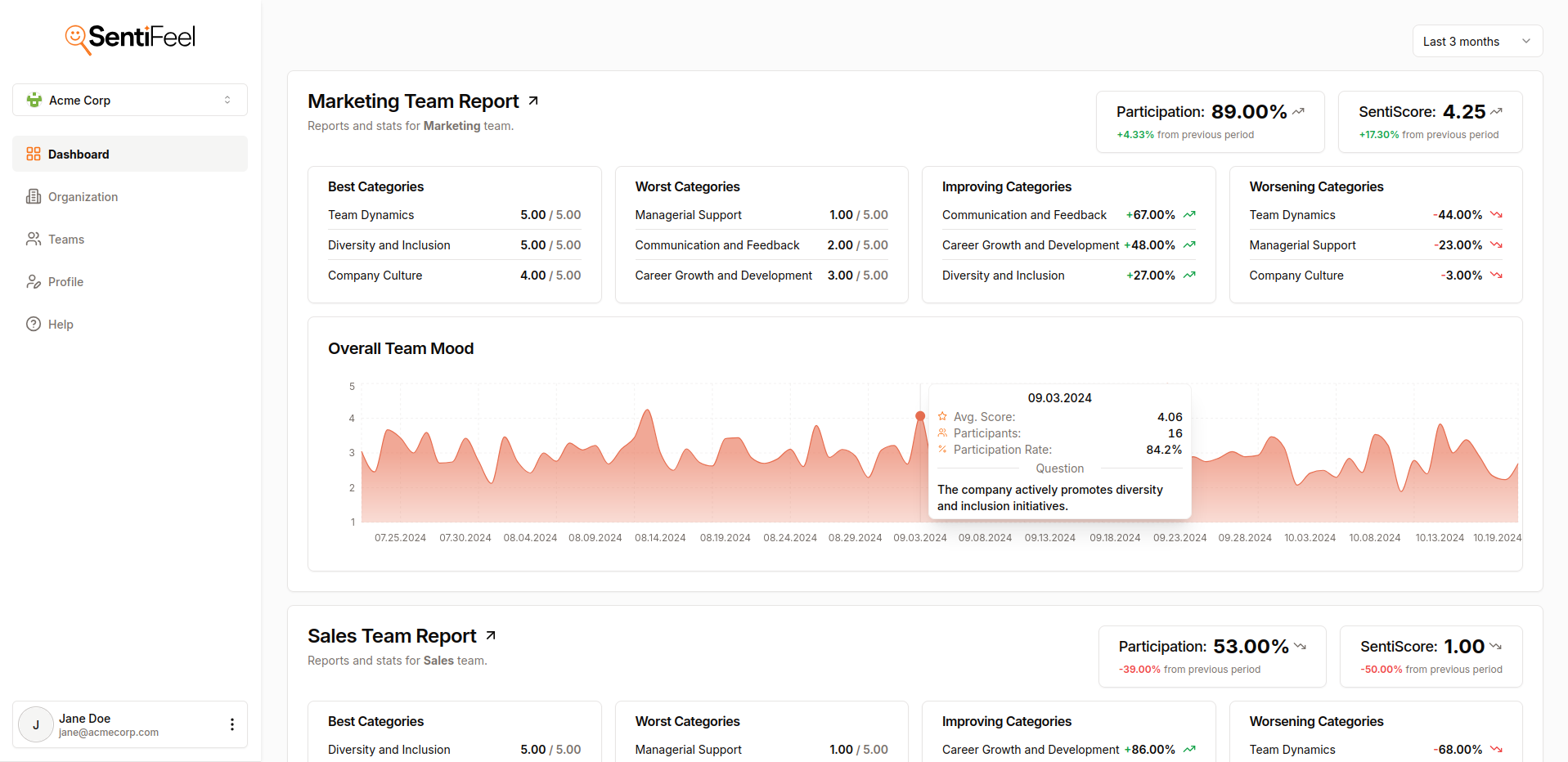The height and width of the screenshot is (762, 1568).
Task: Click the -50.00% from previous period text
Action: (x=1431, y=670)
